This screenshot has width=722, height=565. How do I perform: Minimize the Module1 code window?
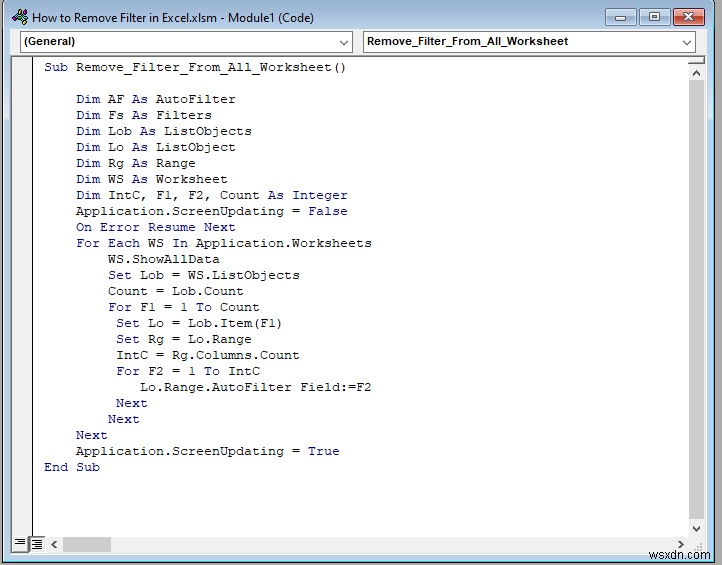[620, 17]
